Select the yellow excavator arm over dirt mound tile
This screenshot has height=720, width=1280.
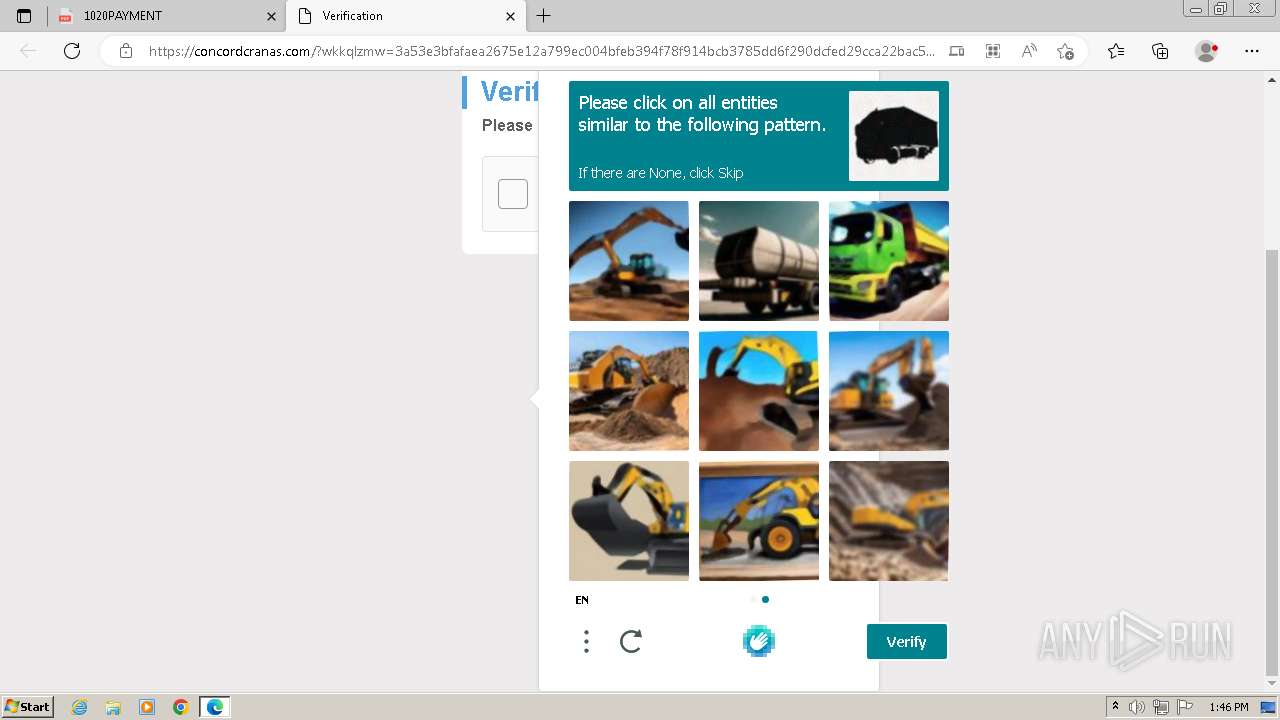(x=759, y=391)
